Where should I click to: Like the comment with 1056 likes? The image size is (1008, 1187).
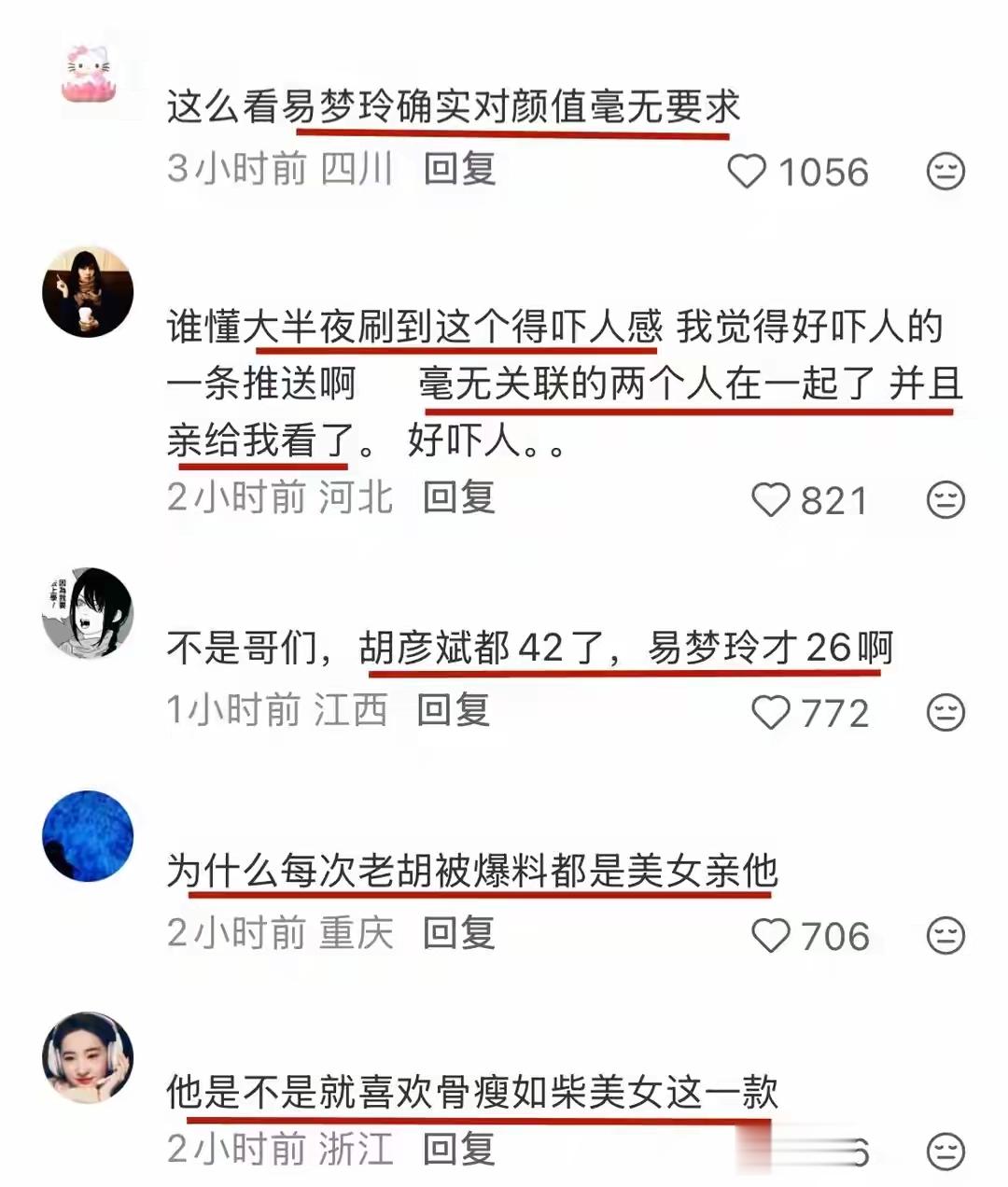(x=746, y=172)
